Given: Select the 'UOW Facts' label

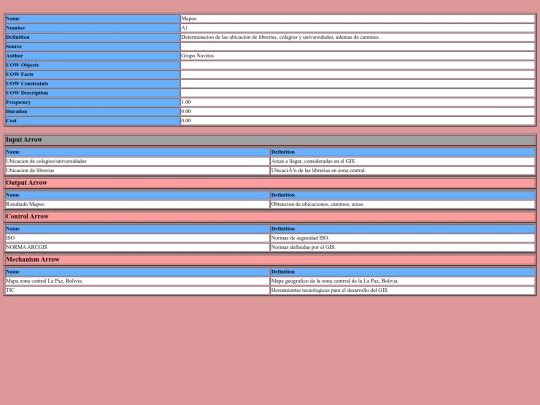Looking at the screenshot, I should 92,74.
